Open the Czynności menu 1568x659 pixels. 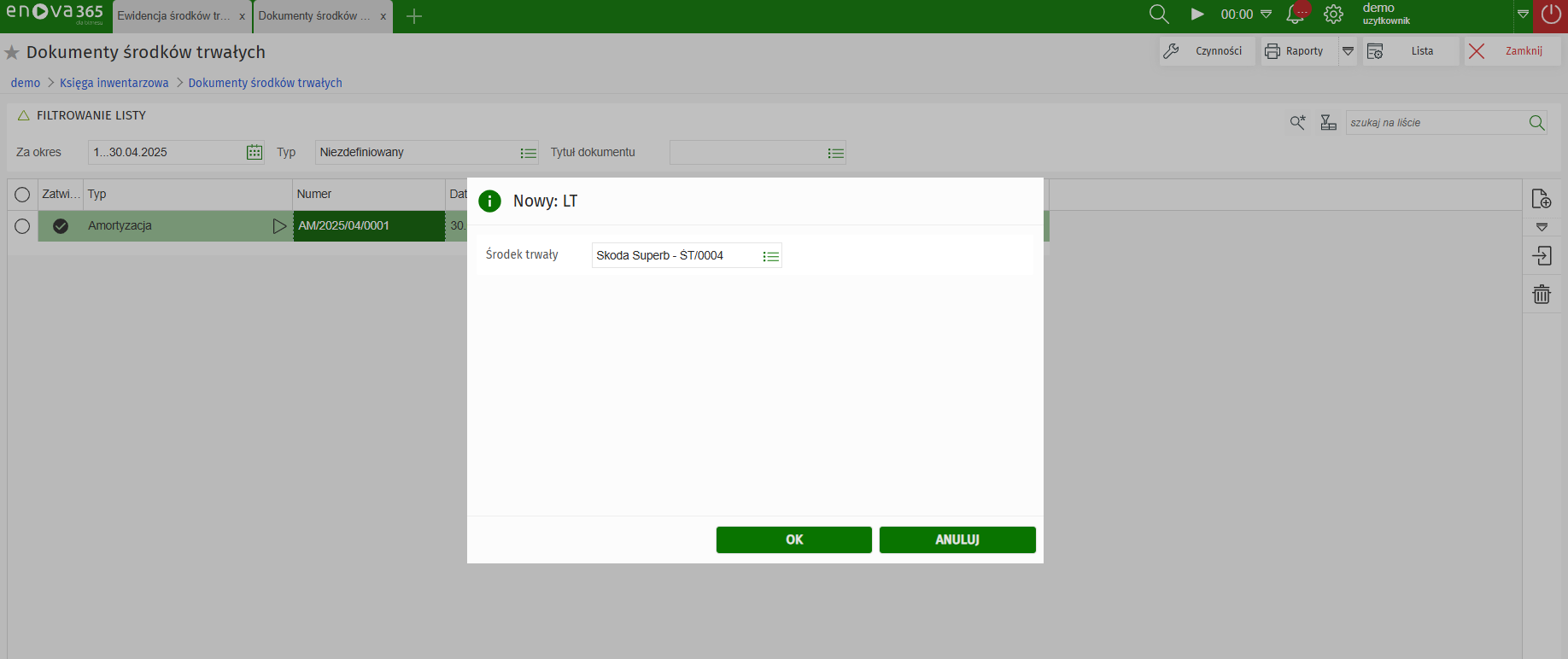pyautogui.click(x=1207, y=51)
